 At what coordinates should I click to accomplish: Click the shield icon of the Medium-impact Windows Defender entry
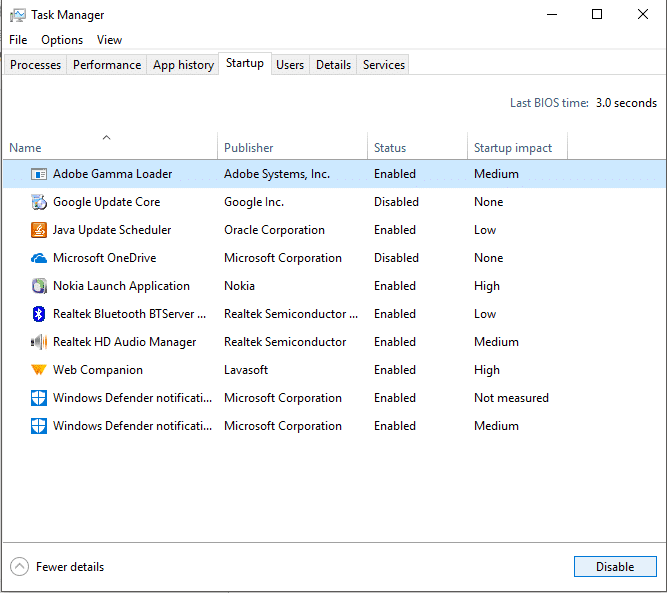tap(39, 426)
